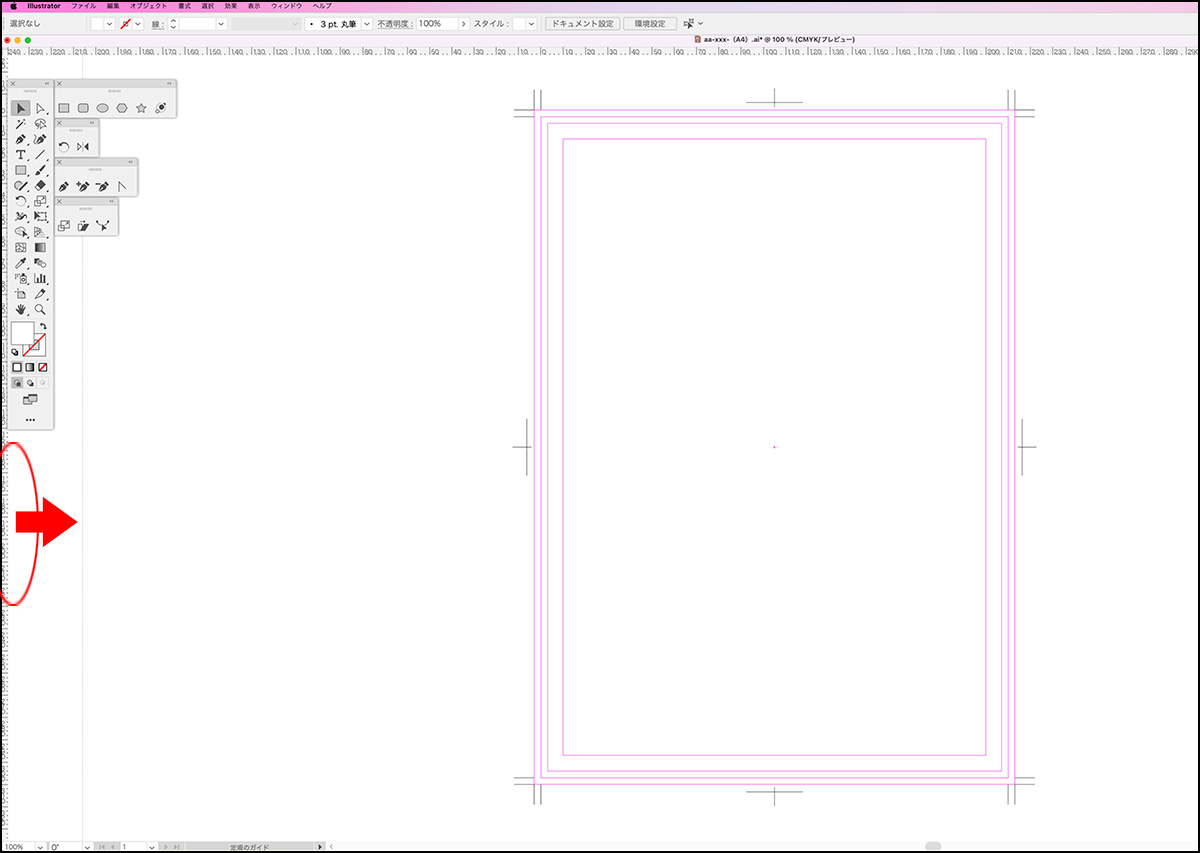The width and height of the screenshot is (1200, 853).
Task: Switch to Gradient paint mode
Action: (x=30, y=367)
